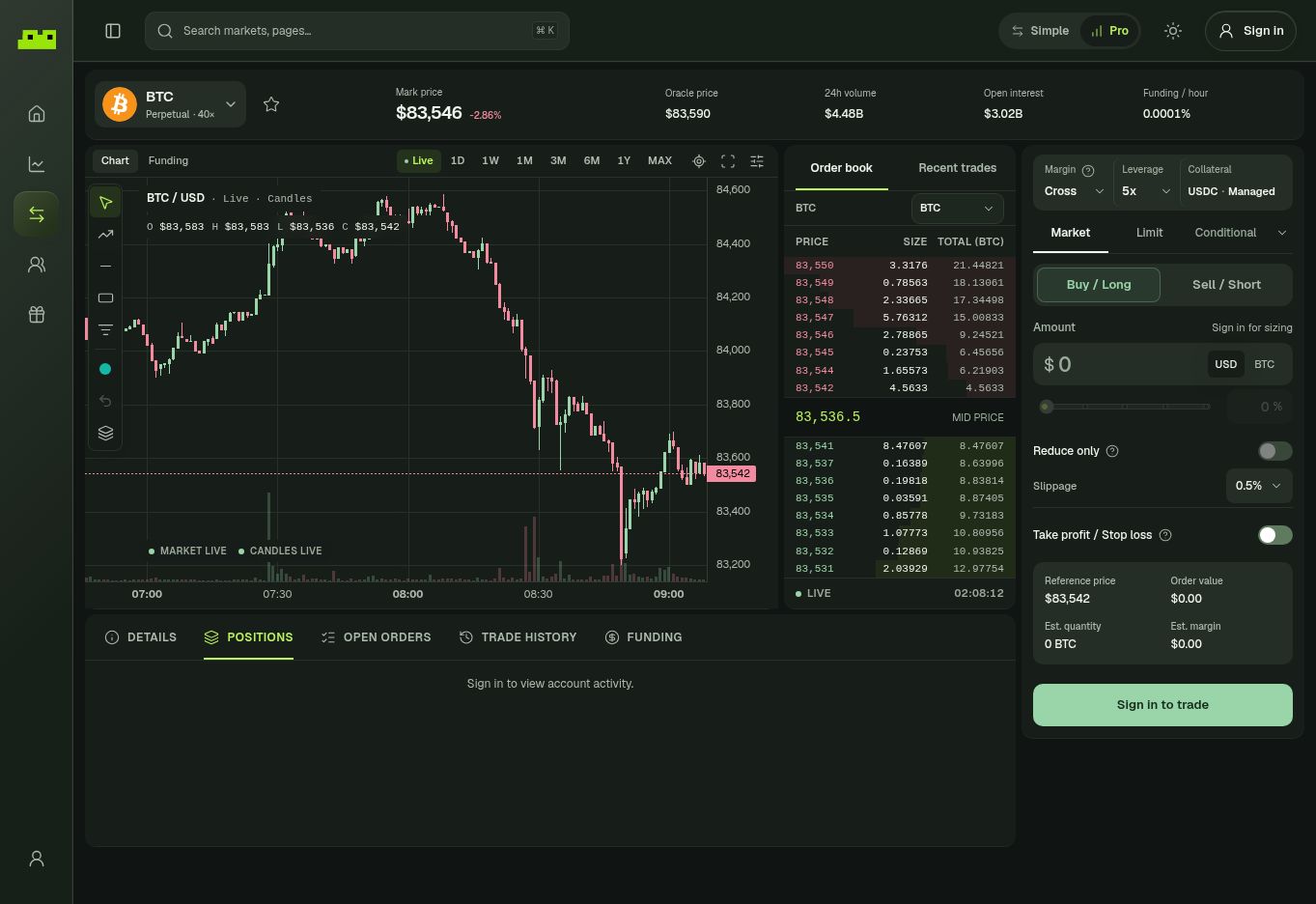Show the Reduce only help icon
The image size is (1316, 904).
(1112, 451)
